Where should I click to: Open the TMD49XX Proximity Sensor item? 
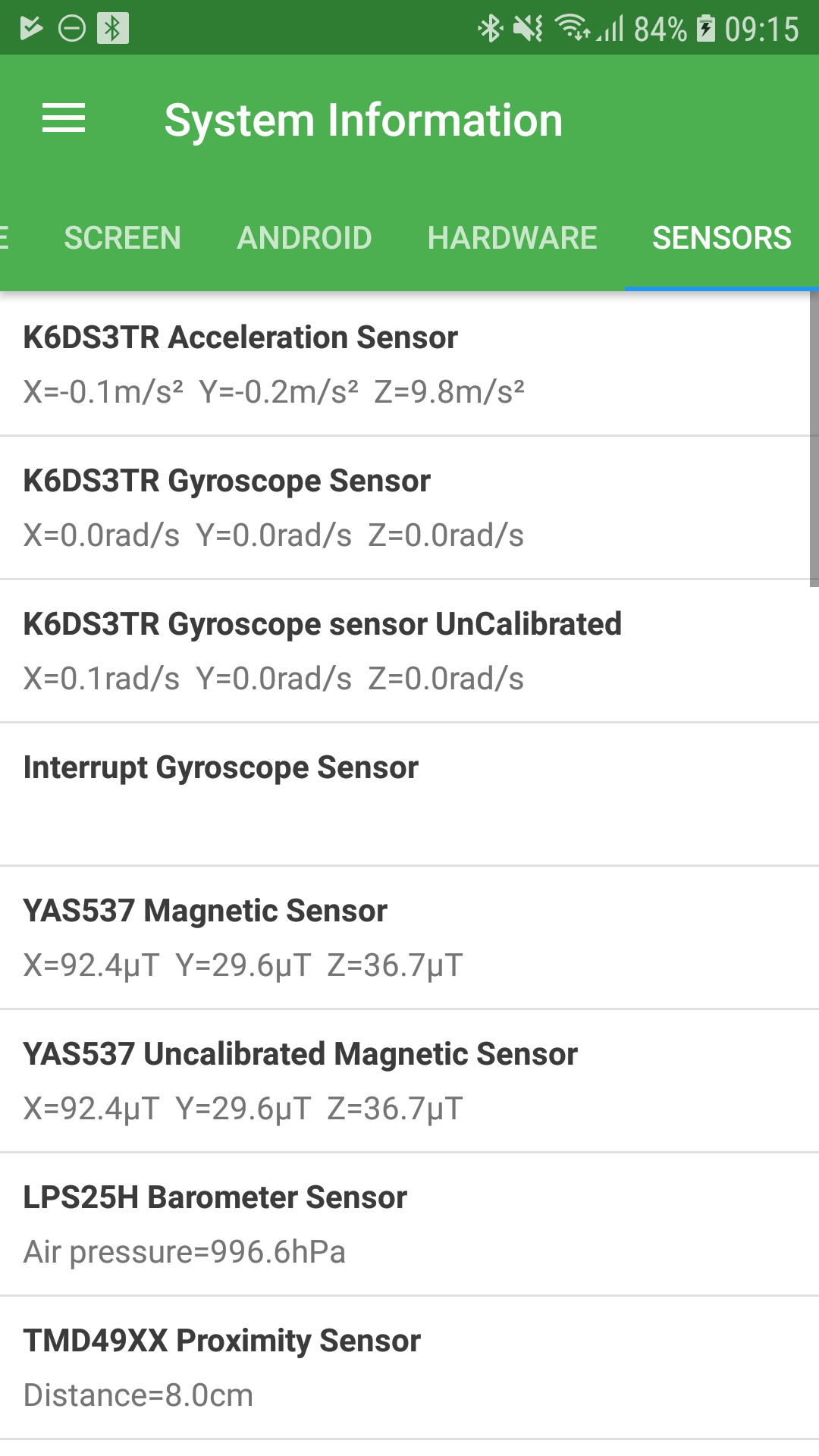coord(402,1367)
